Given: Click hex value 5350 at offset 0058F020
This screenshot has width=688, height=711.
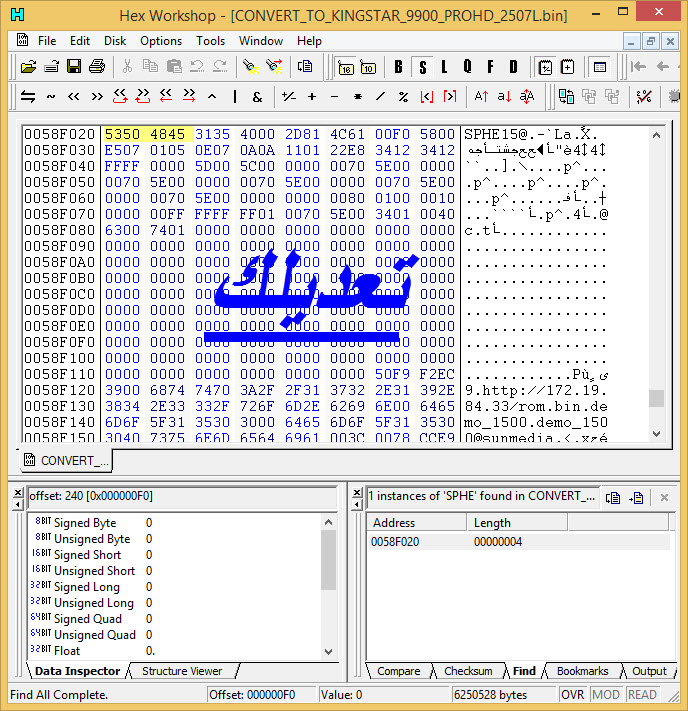Looking at the screenshot, I should (x=122, y=135).
